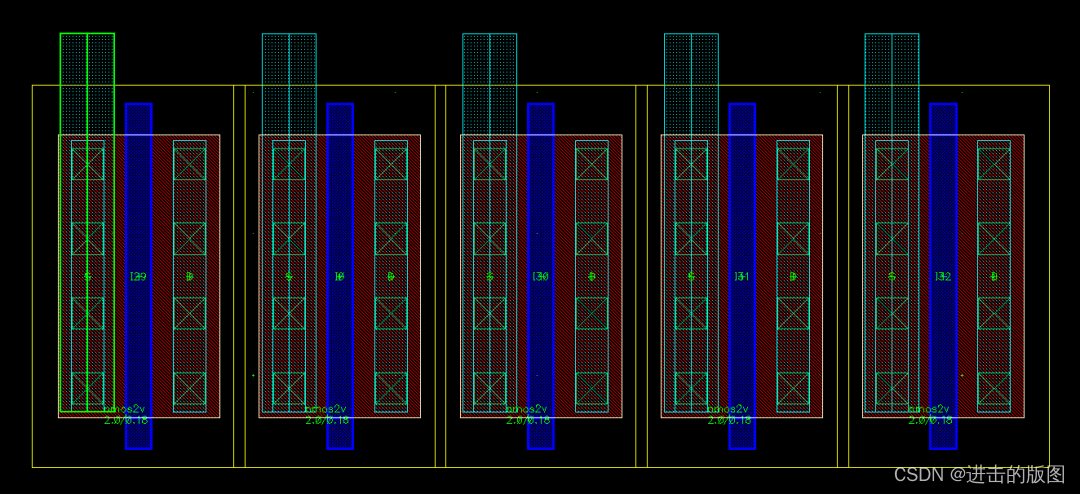The width and height of the screenshot is (1080, 494).
Task: Click the S source label of I29
Action: (x=87, y=276)
